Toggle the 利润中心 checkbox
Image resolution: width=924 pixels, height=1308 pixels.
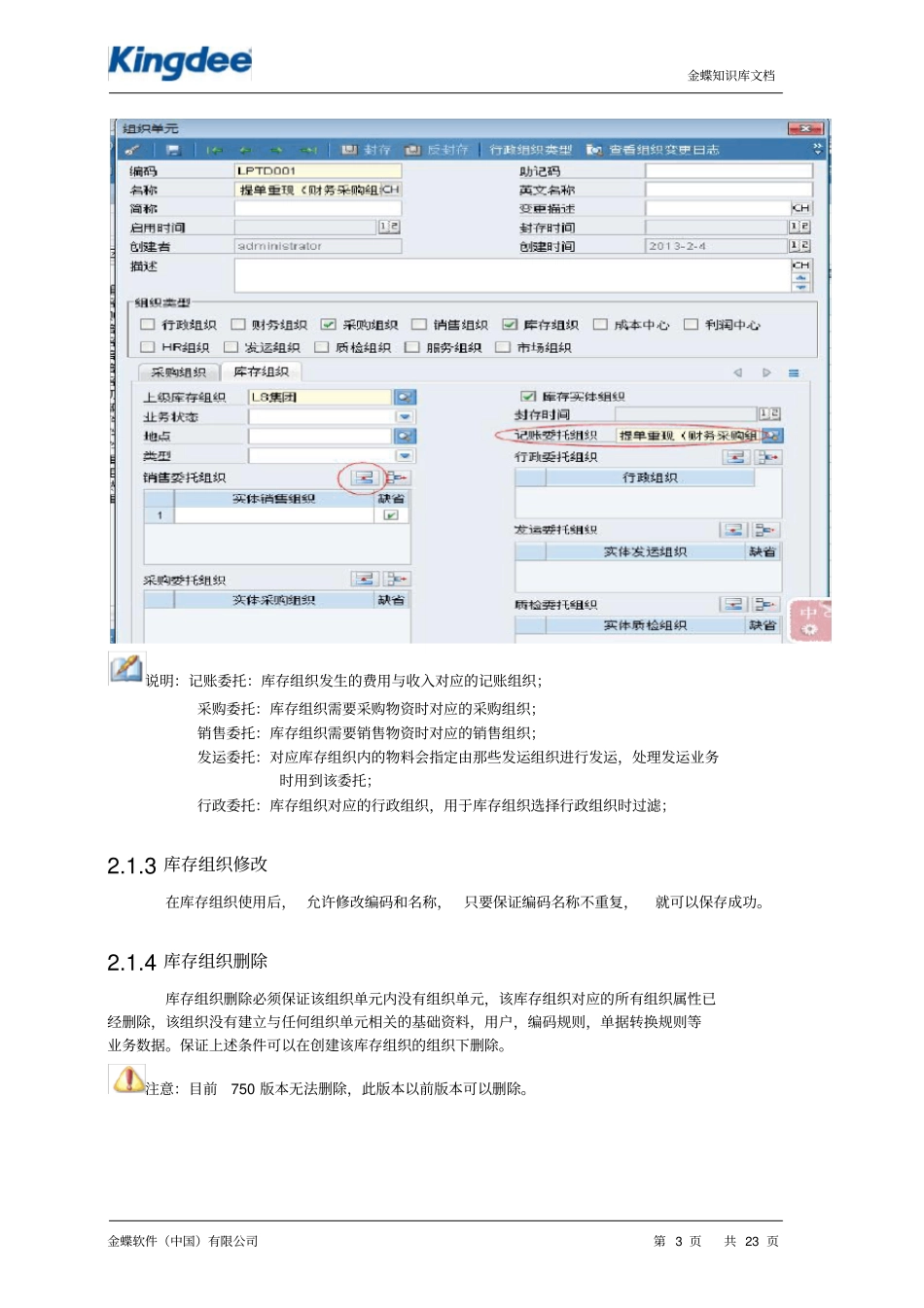(691, 325)
